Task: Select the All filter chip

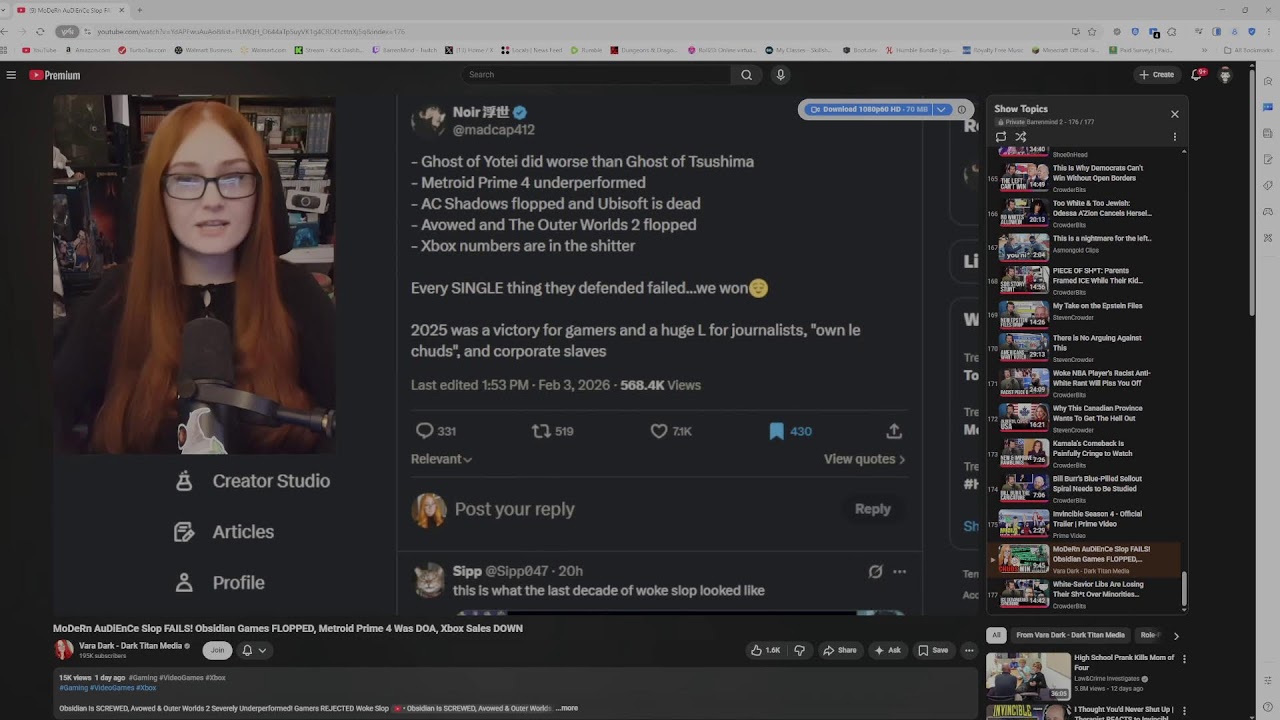Action: [x=996, y=635]
